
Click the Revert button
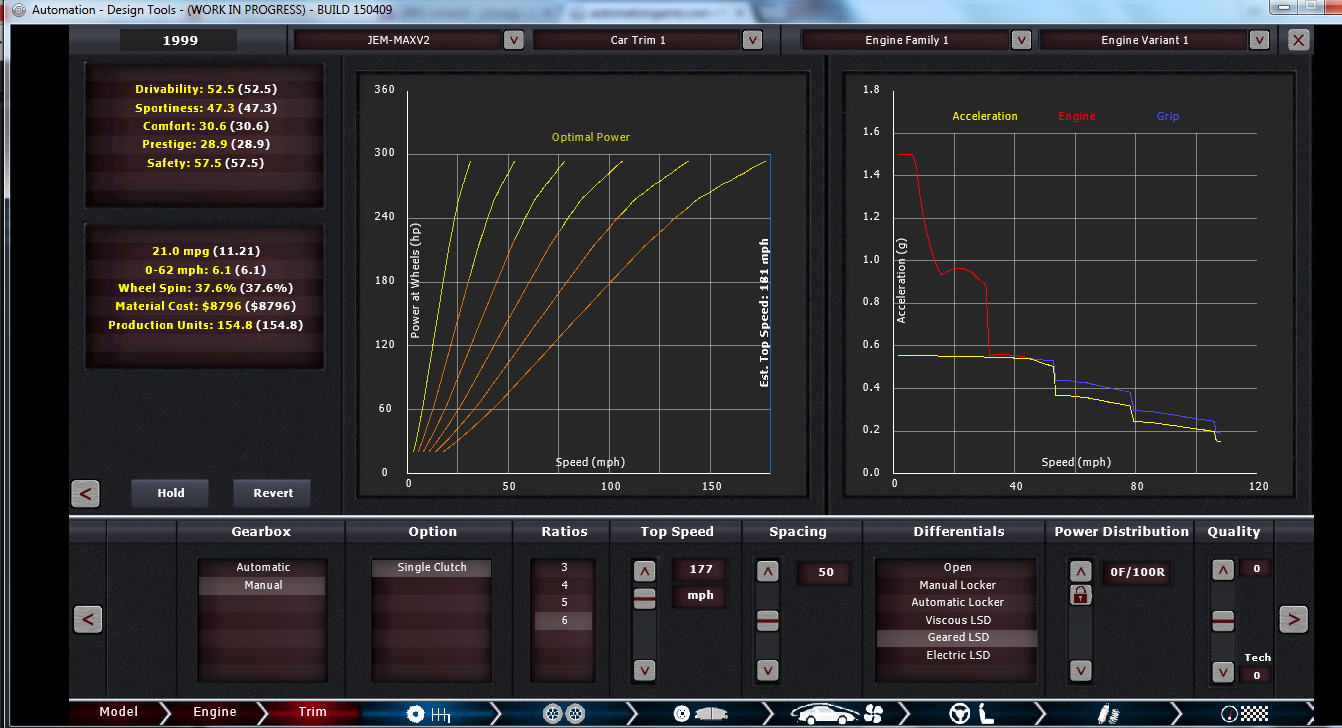click(x=273, y=493)
